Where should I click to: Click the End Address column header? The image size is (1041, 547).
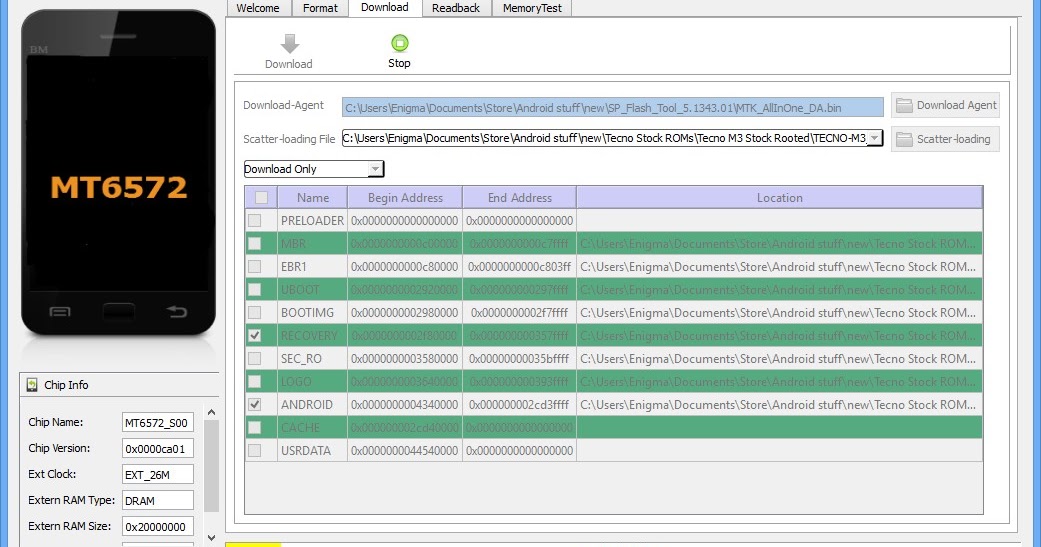pos(519,197)
